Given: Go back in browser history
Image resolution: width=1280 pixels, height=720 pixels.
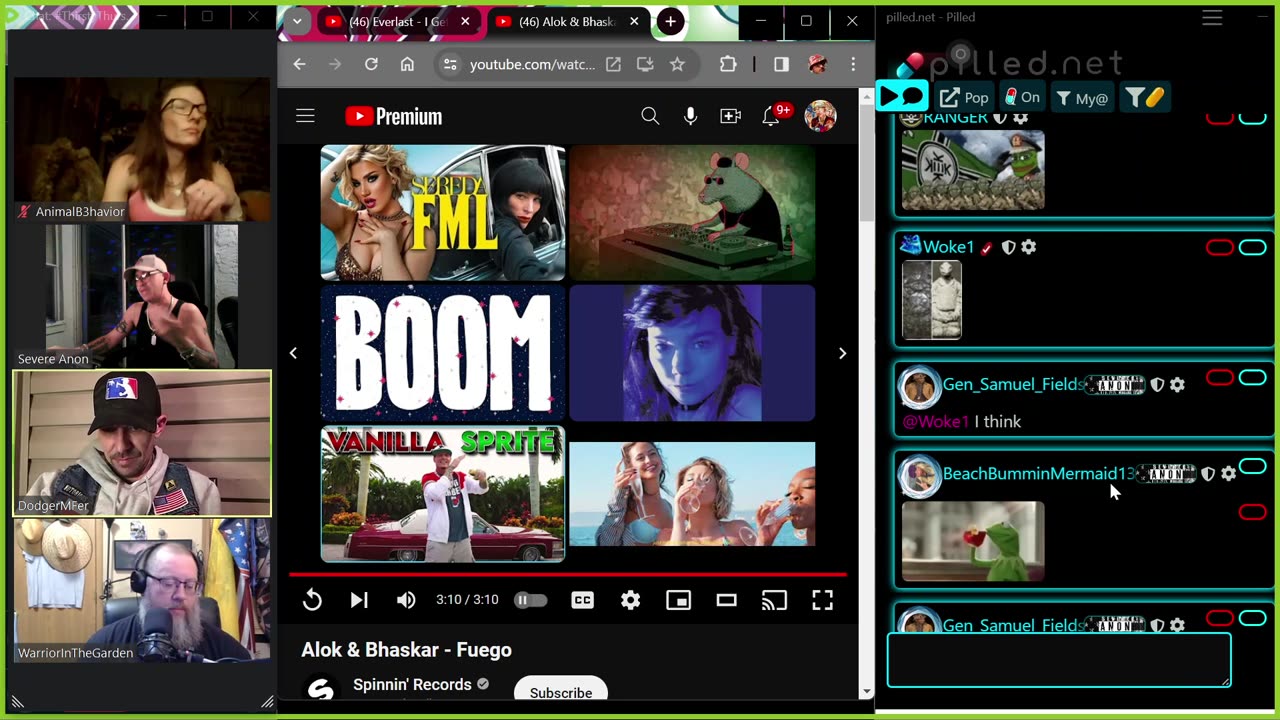Looking at the screenshot, I should (299, 64).
